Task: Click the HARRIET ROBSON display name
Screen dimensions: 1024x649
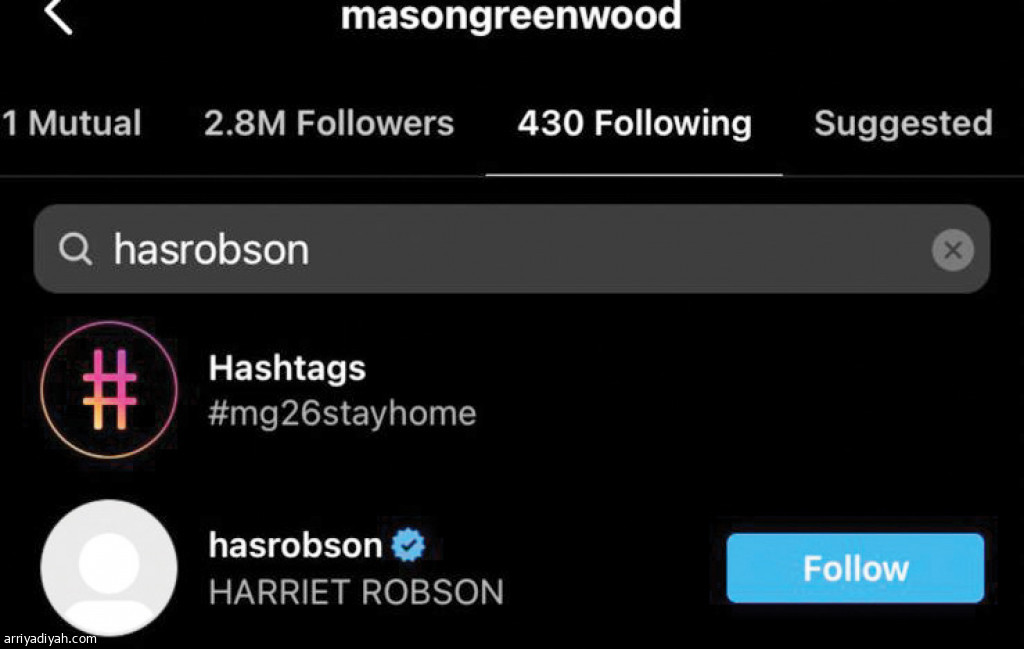Action: coord(356,592)
